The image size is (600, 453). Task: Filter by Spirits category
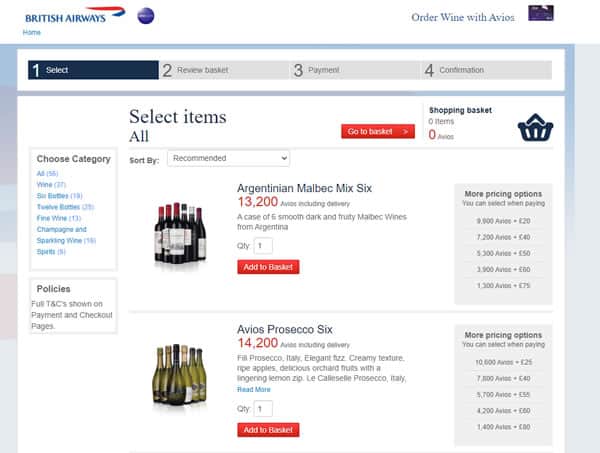pos(51,252)
